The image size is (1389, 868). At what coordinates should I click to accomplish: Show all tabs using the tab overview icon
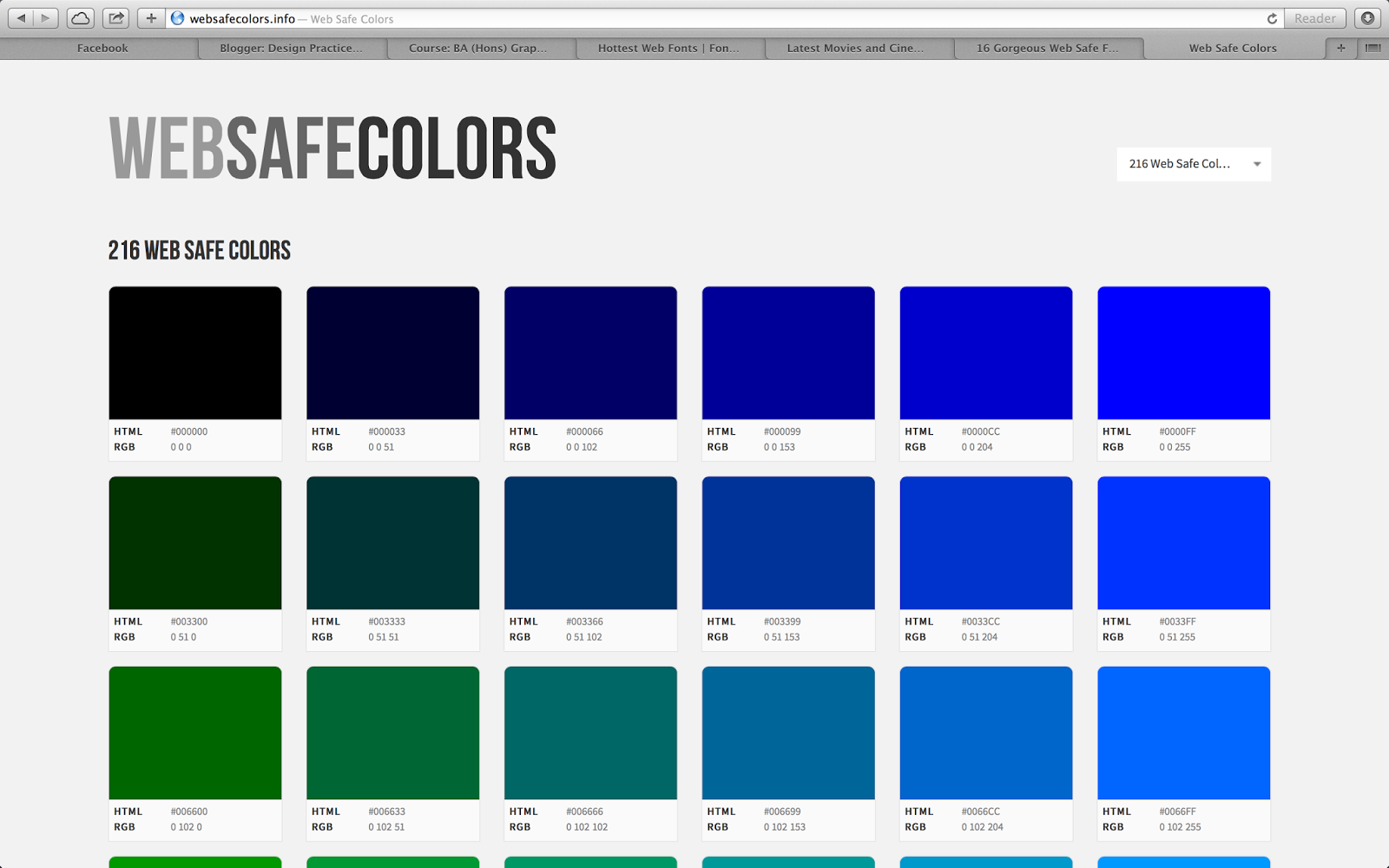(1373, 49)
